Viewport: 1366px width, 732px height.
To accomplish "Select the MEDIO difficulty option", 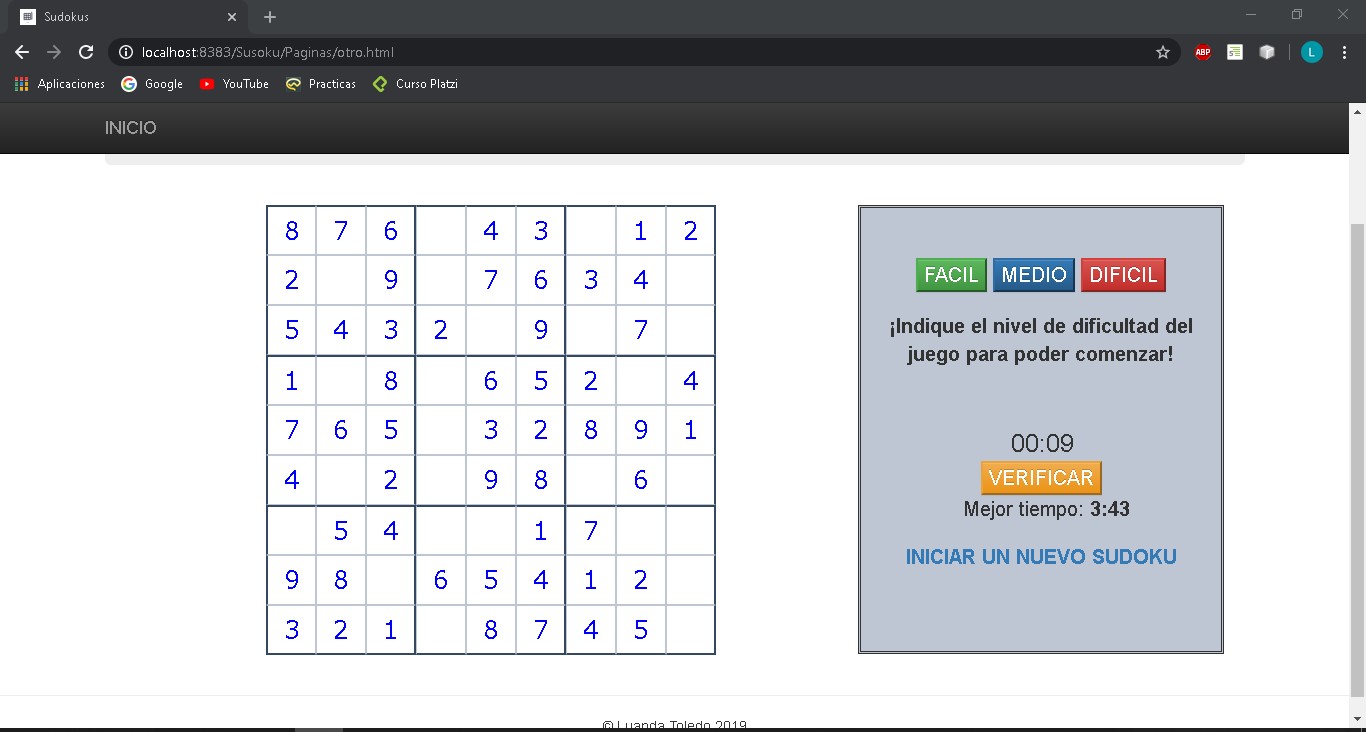I will point(1033,275).
